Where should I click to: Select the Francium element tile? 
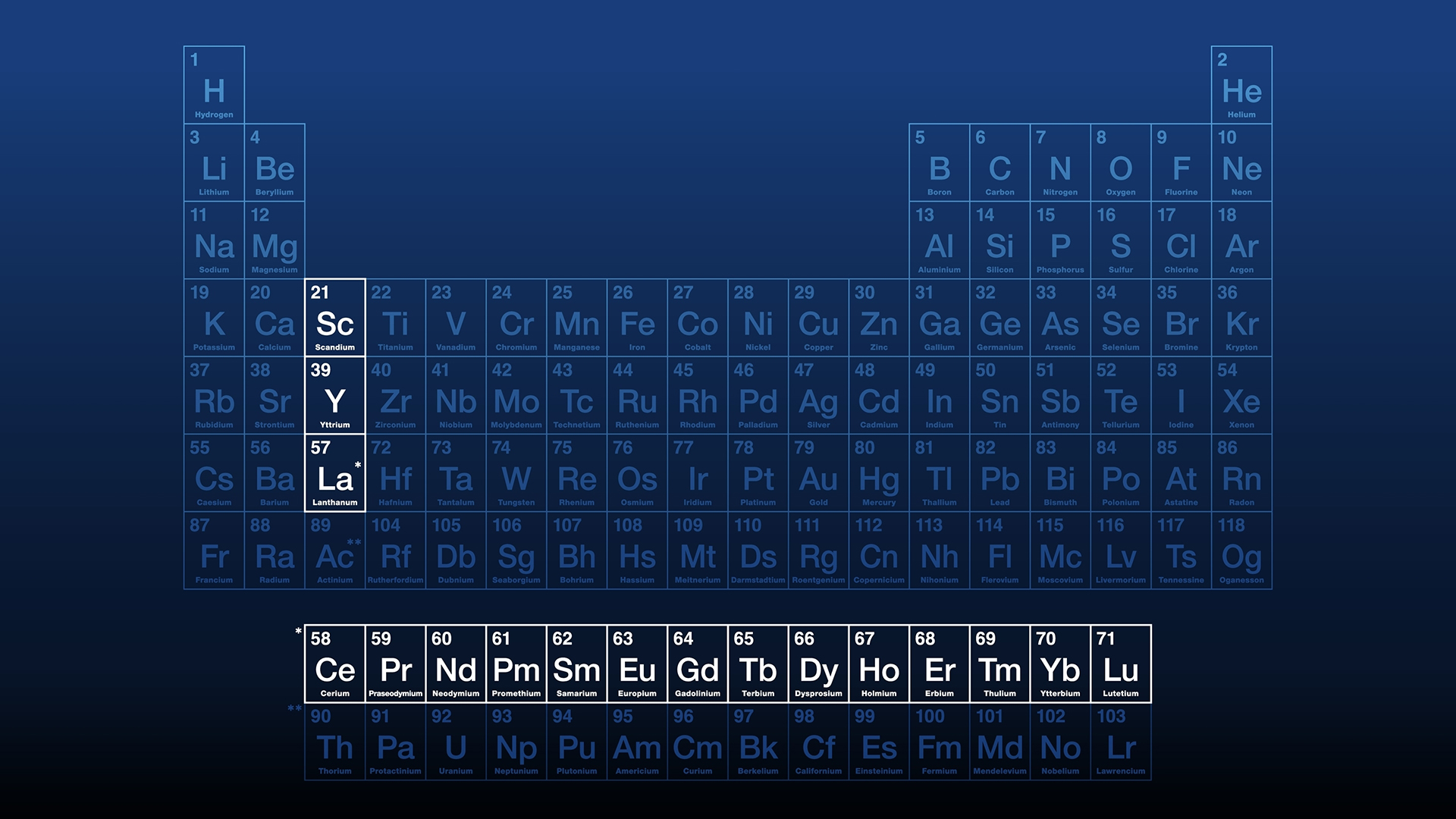click(214, 551)
